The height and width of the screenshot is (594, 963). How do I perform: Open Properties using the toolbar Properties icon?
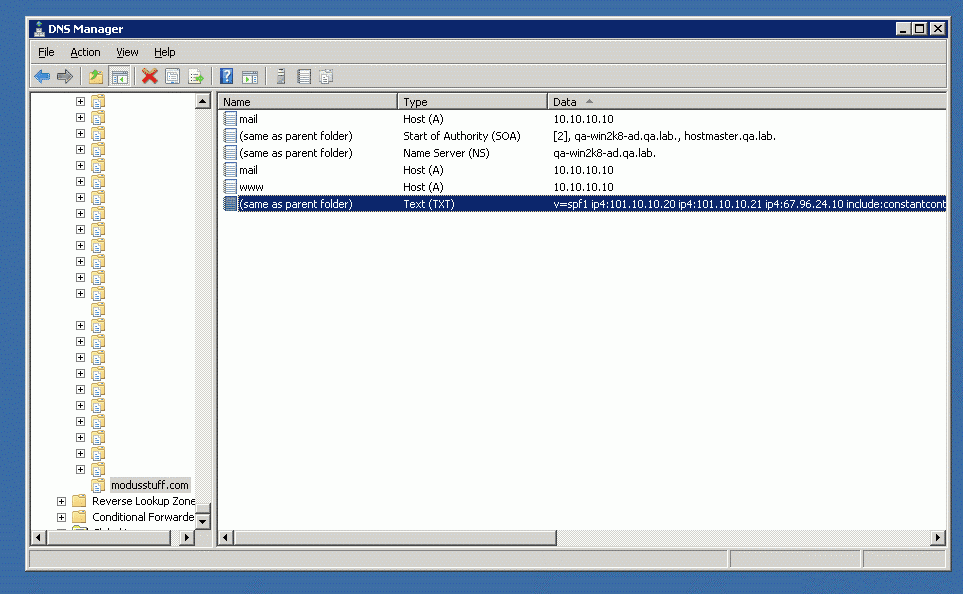tap(172, 76)
